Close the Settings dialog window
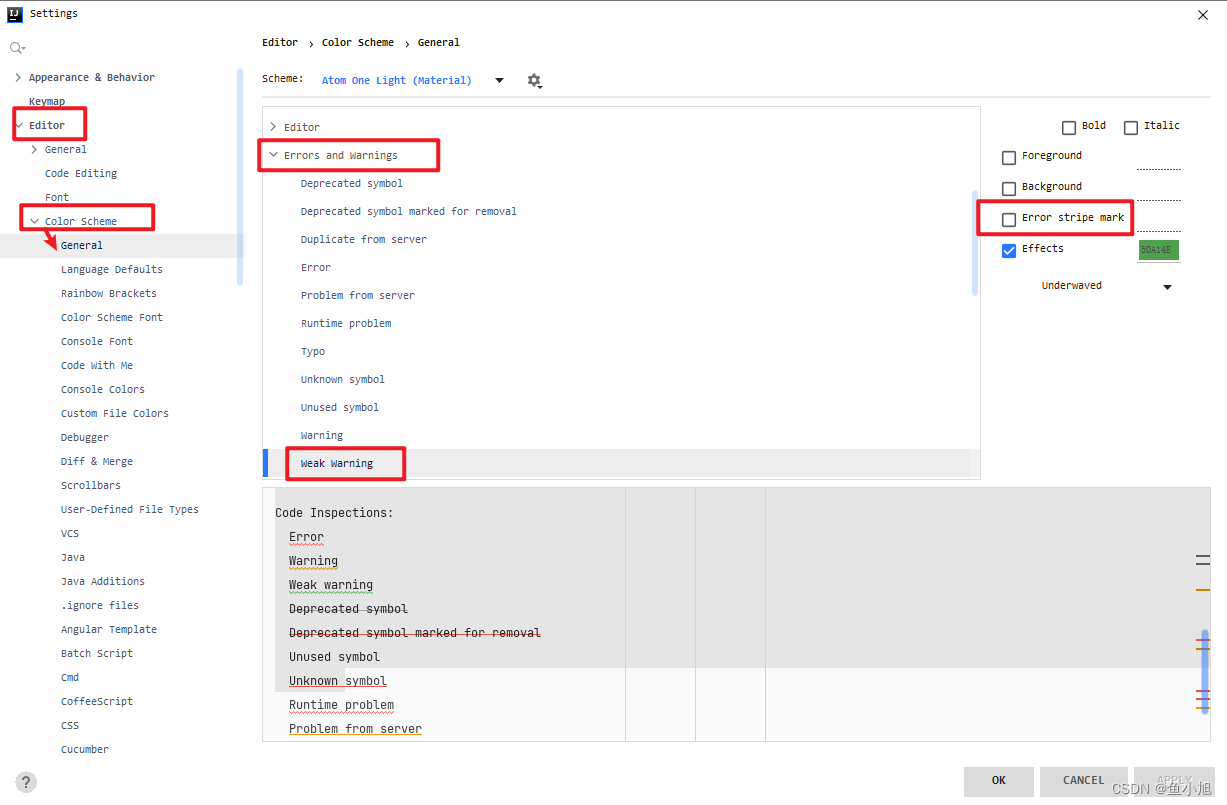The height and width of the screenshot is (805, 1227). [1202, 14]
